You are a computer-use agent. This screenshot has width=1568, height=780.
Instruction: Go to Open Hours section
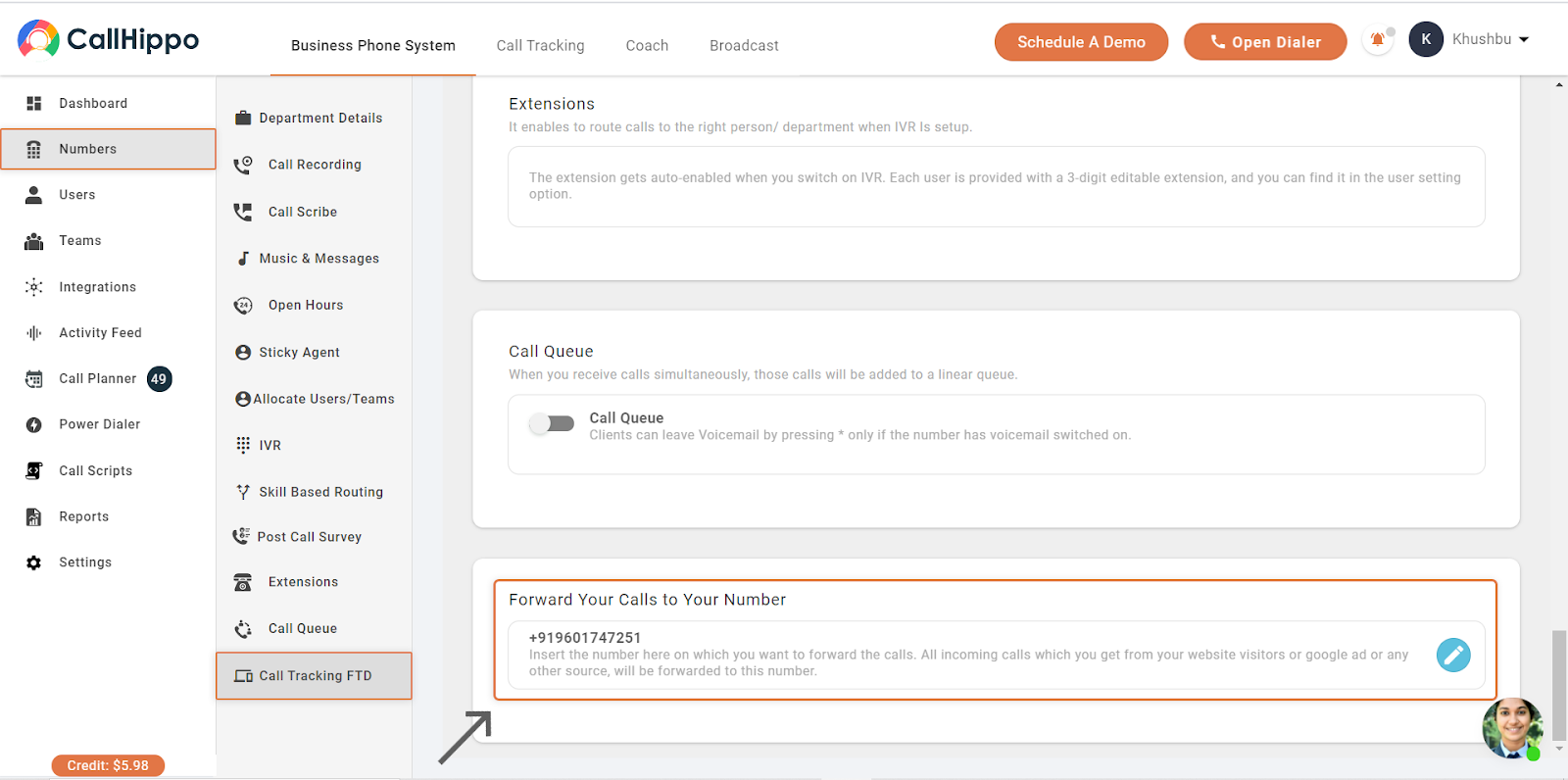tap(306, 305)
